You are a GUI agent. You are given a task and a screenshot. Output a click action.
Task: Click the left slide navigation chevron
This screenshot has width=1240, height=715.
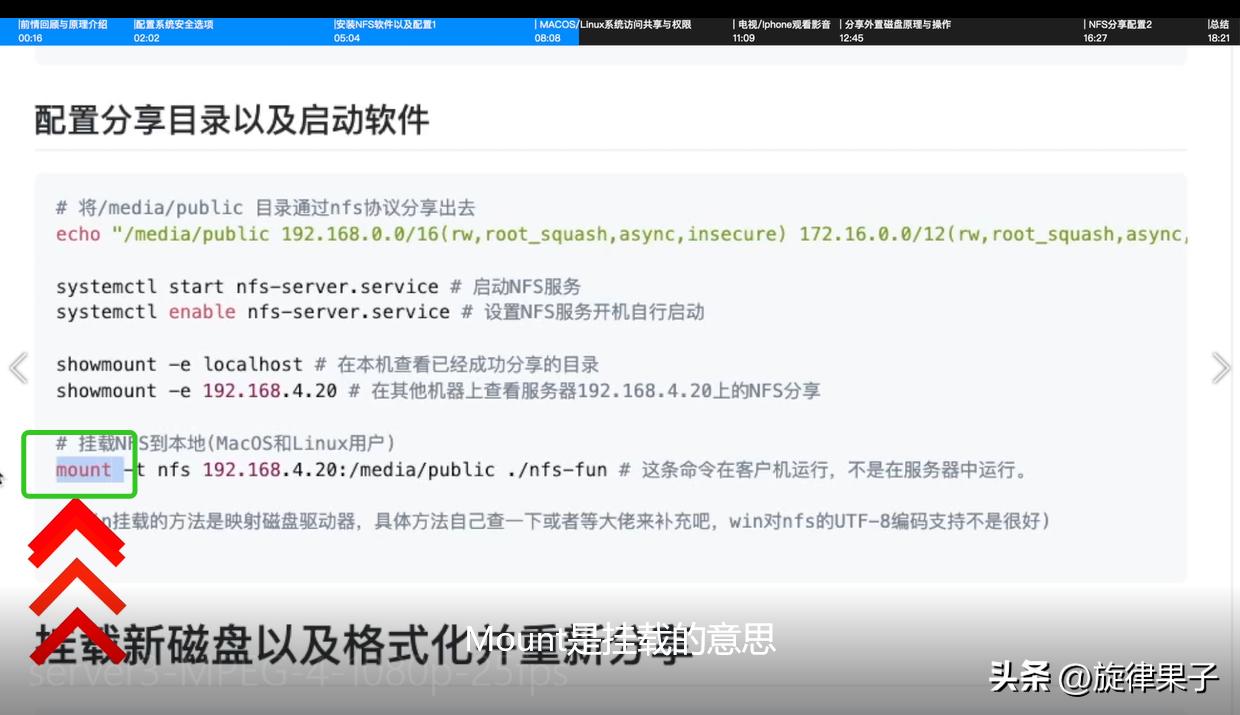pyautogui.click(x=18, y=368)
